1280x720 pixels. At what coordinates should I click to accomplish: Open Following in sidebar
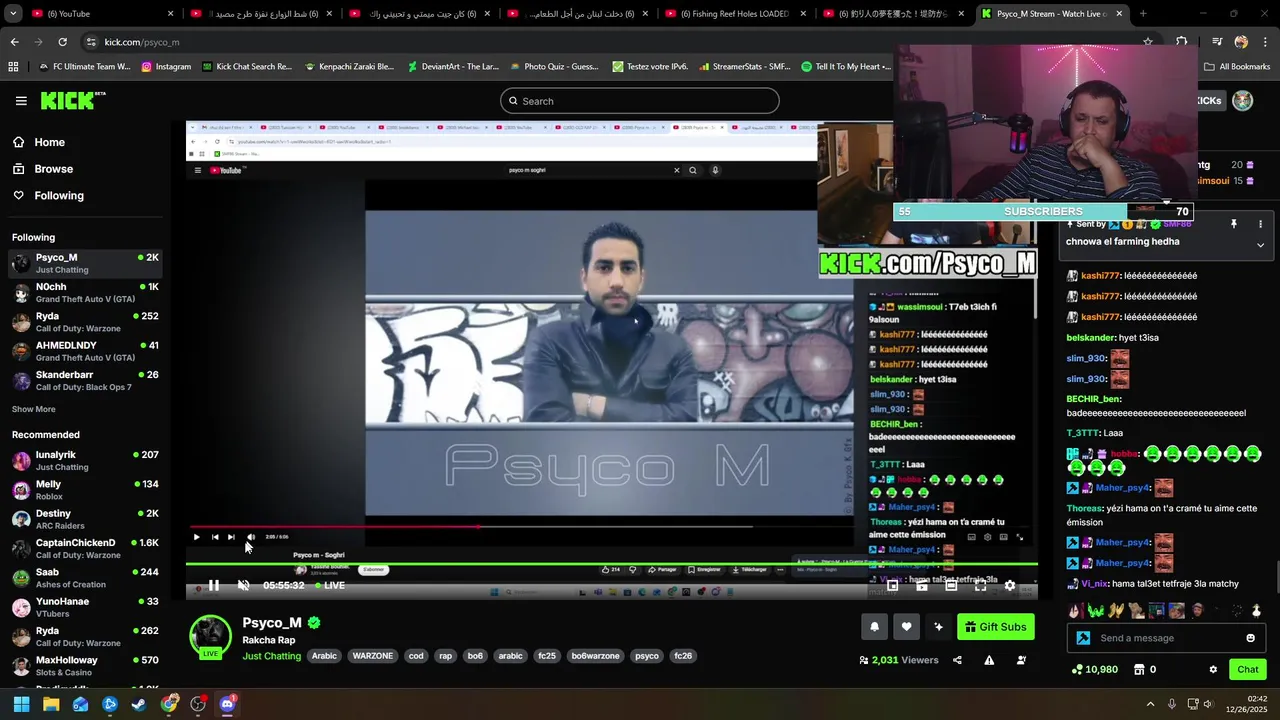(x=48, y=196)
